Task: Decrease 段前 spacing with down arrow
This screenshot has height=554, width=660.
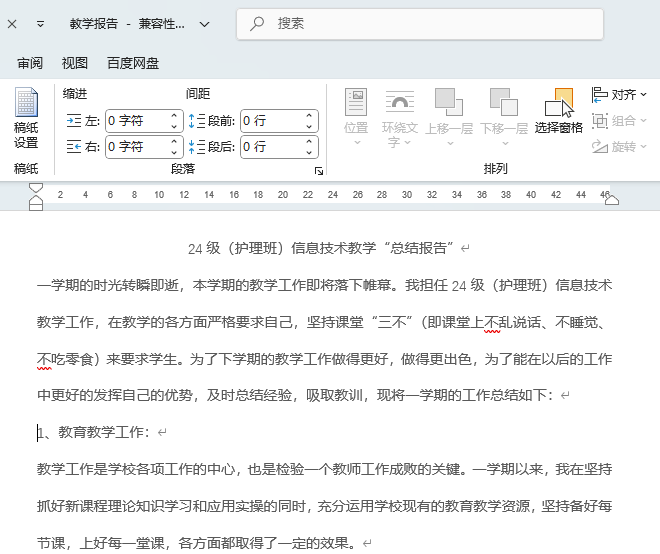Action: tap(309, 127)
